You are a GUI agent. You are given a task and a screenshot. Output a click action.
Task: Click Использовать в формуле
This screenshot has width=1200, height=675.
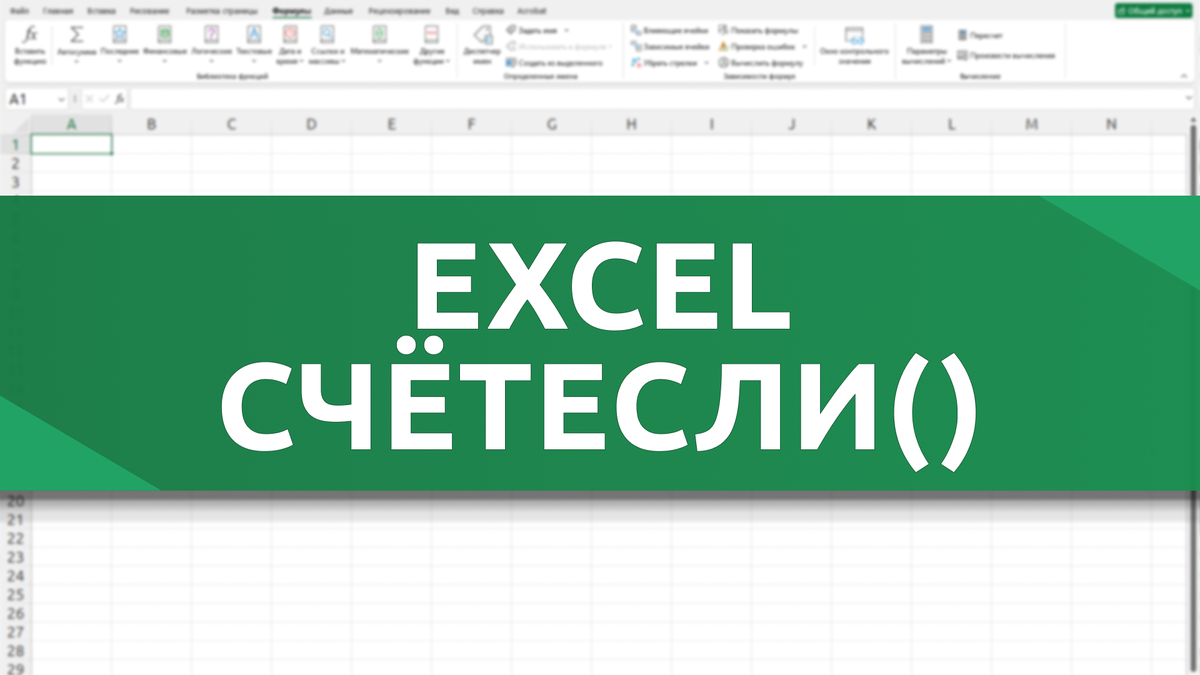click(x=558, y=46)
